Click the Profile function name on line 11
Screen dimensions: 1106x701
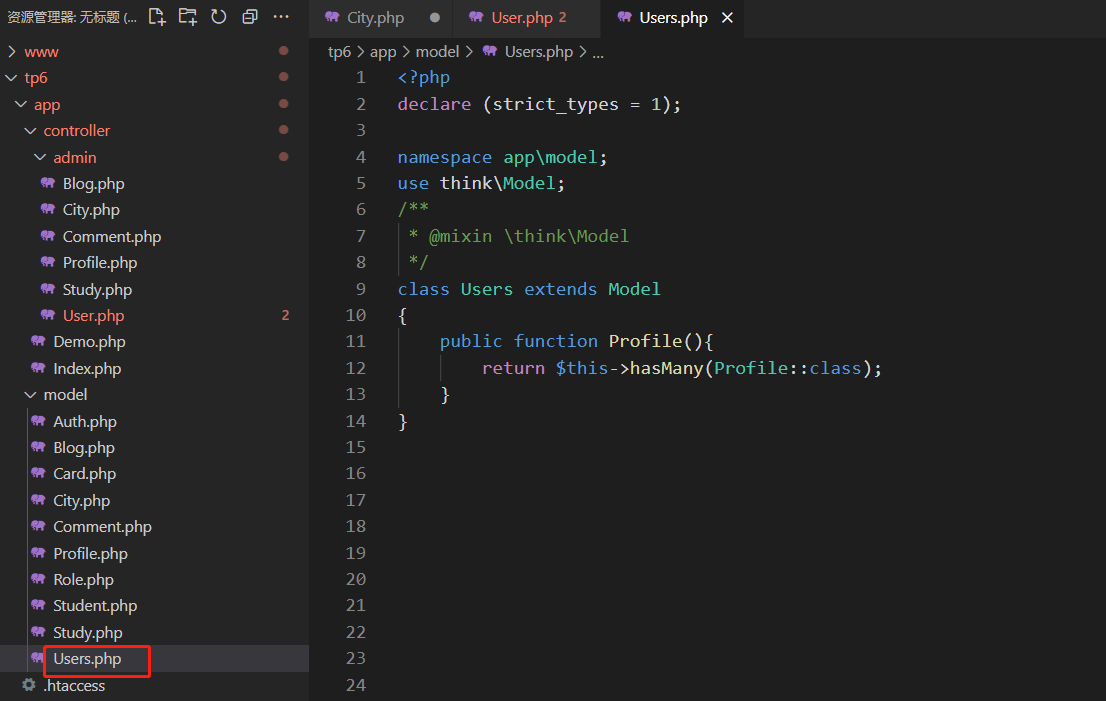point(645,341)
